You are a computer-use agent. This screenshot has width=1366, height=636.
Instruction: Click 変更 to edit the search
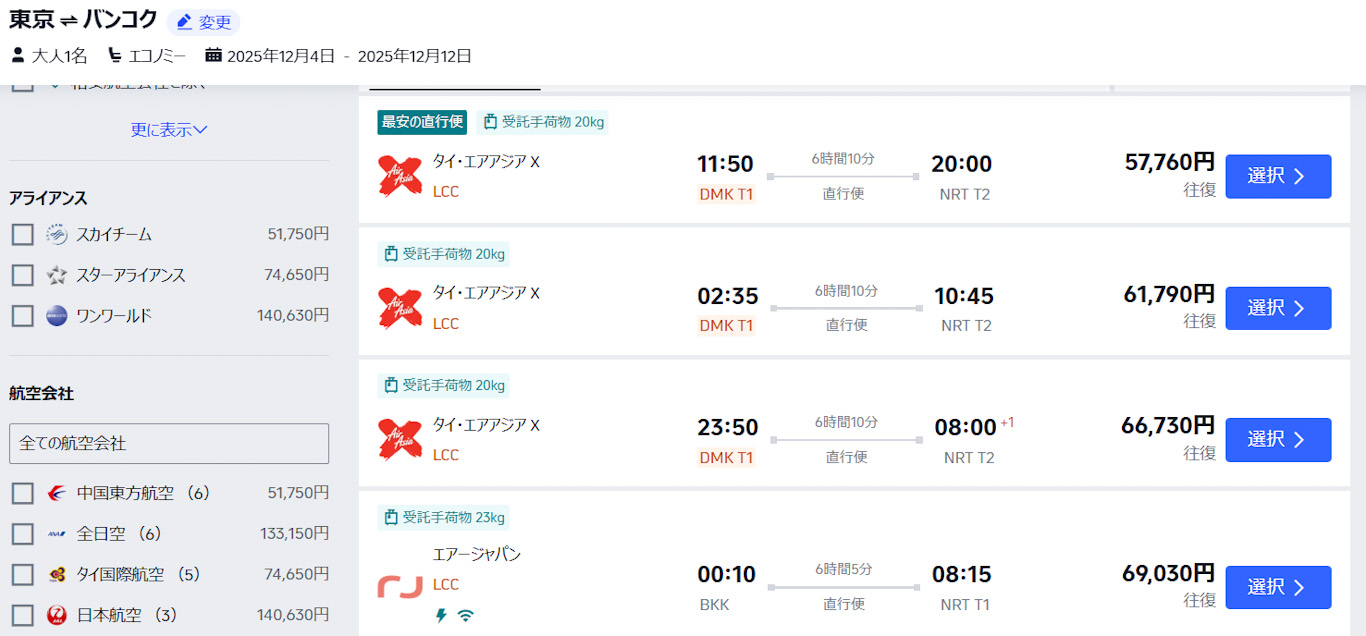[204, 22]
